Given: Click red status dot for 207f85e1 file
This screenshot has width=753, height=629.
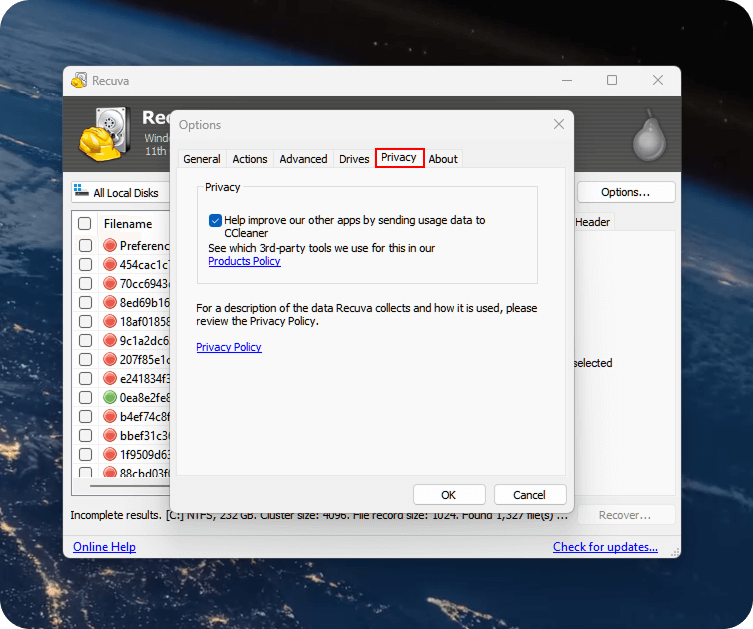Looking at the screenshot, I should pyautogui.click(x=110, y=359).
